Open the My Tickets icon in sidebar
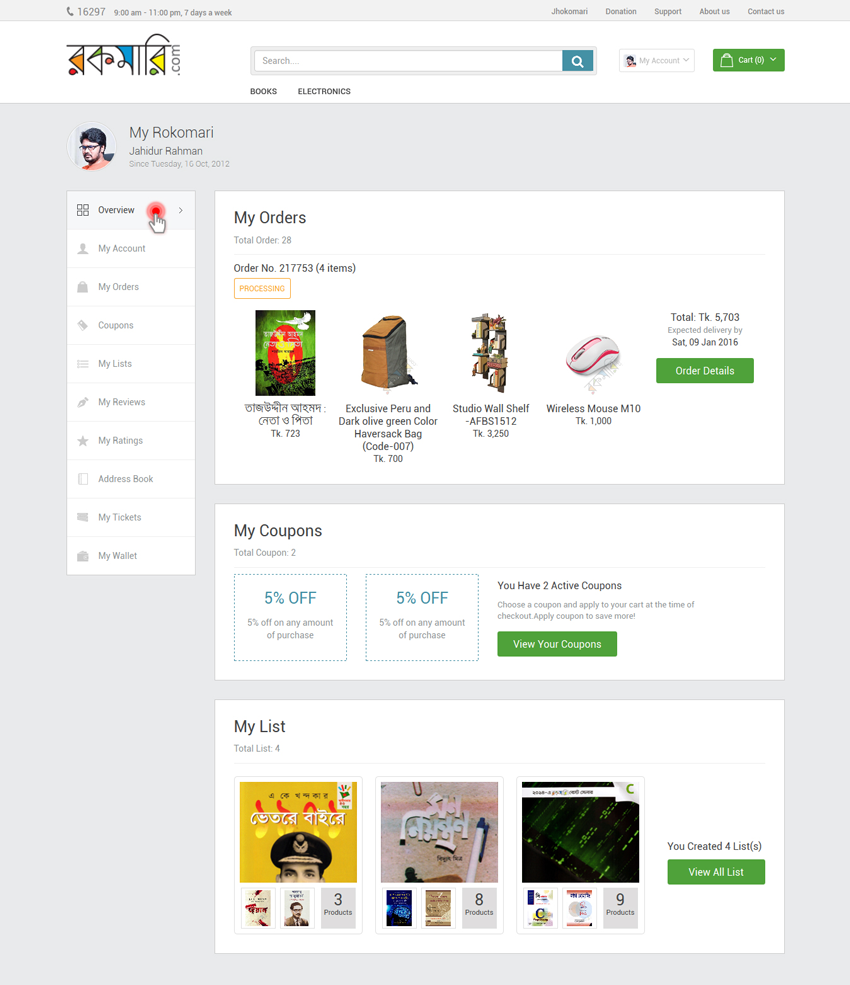The height and width of the screenshot is (985, 850). (x=82, y=517)
